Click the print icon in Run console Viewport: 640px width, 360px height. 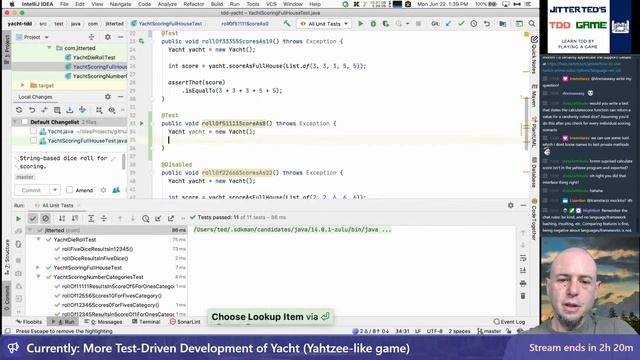[x=523, y=283]
